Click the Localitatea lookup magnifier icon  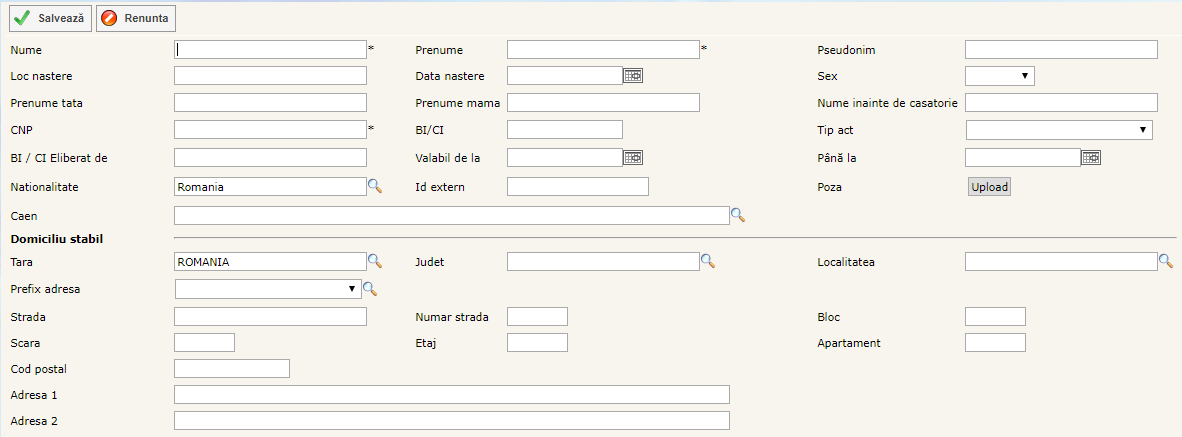[1166, 261]
